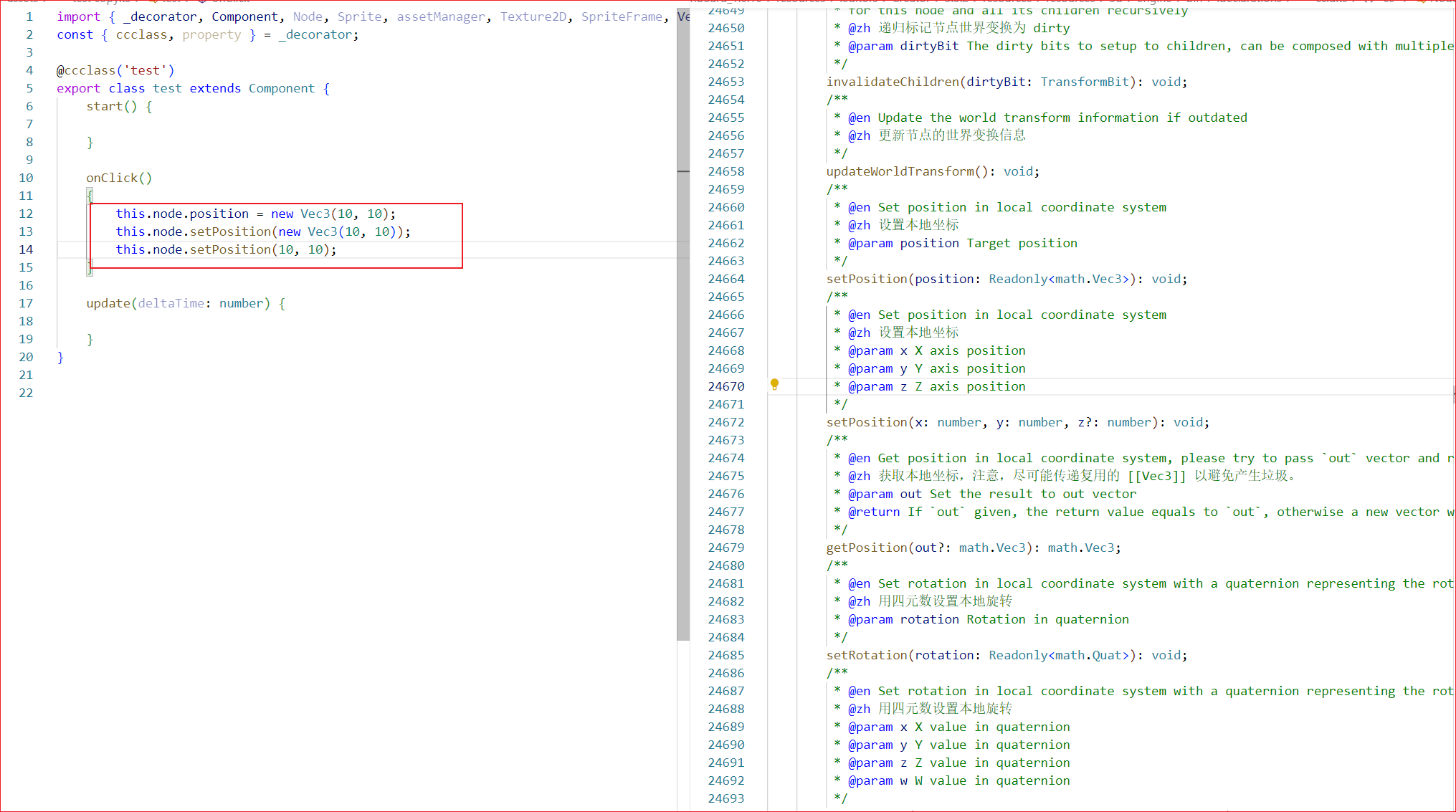Click the Component class name after extends
This screenshot has width=1456, height=812.
coord(281,88)
